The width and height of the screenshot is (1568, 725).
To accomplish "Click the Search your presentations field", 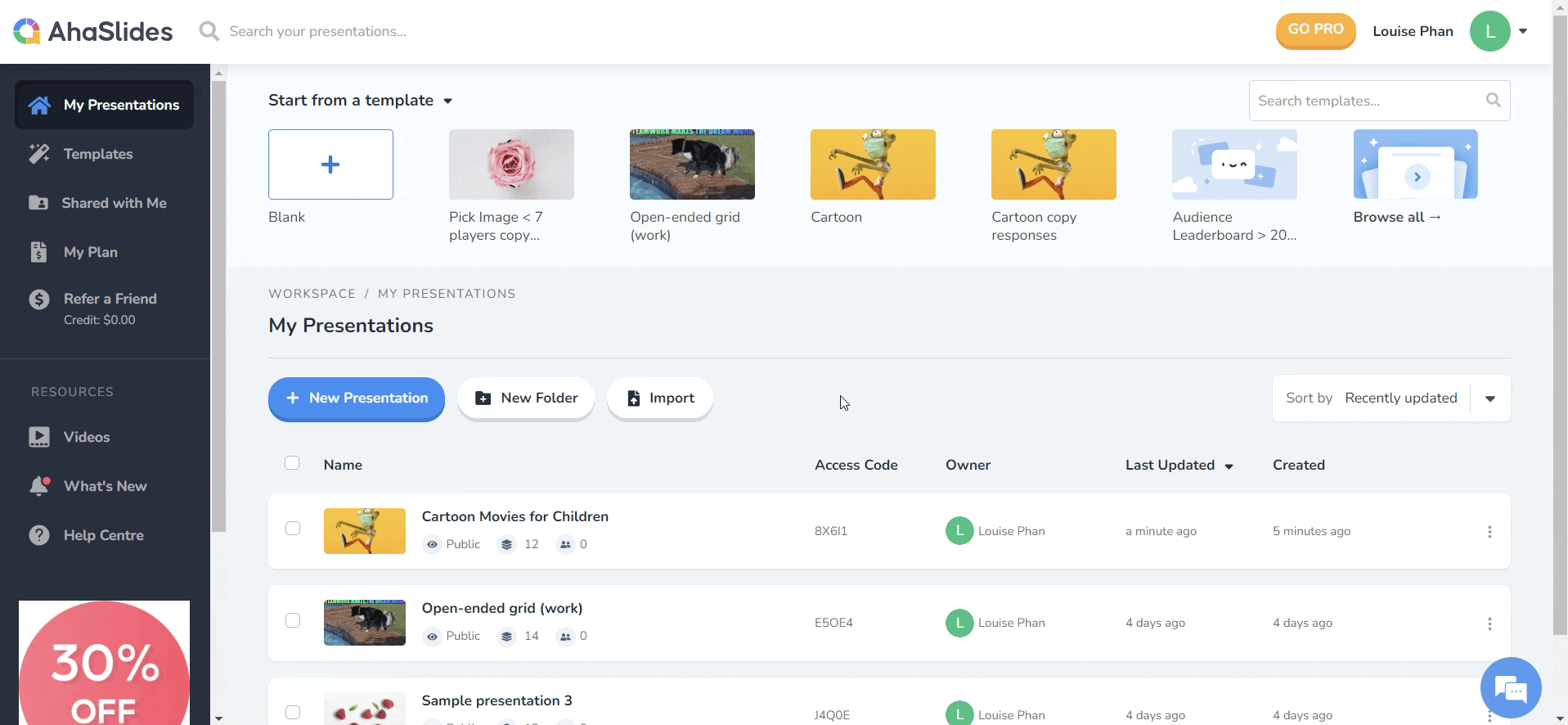I will tap(318, 31).
